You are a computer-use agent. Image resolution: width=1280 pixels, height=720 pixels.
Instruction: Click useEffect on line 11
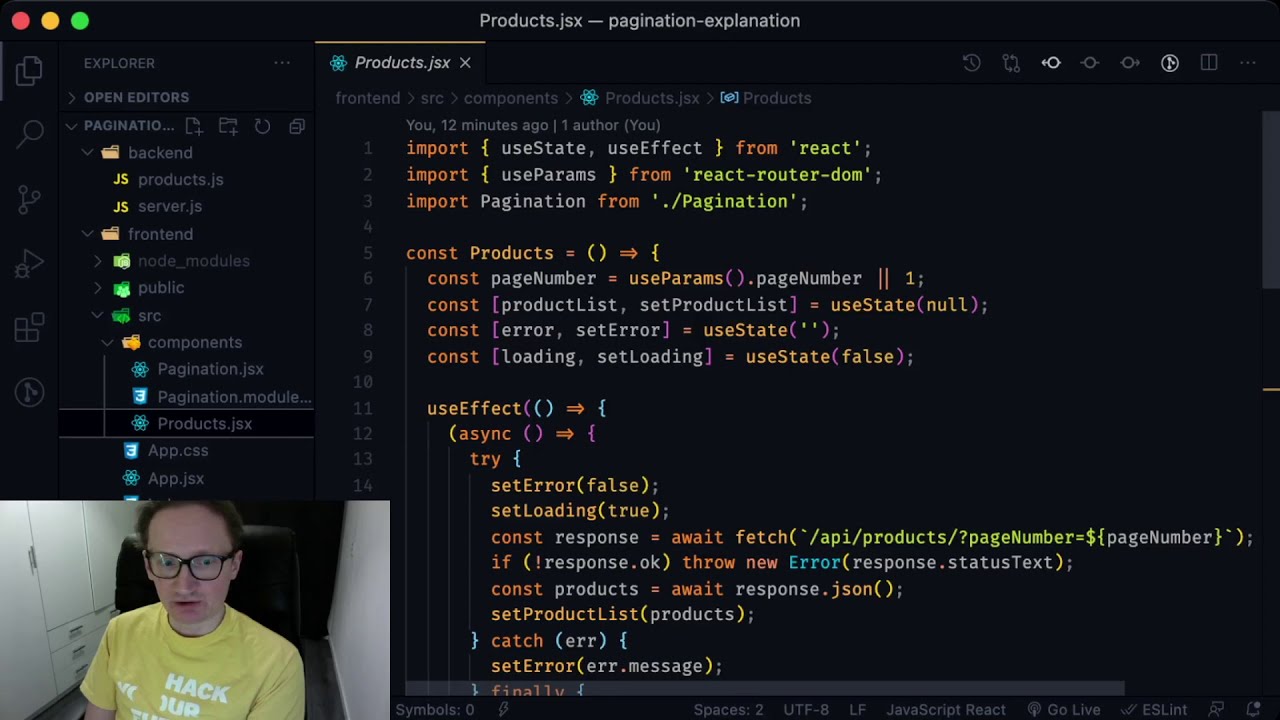(x=474, y=408)
